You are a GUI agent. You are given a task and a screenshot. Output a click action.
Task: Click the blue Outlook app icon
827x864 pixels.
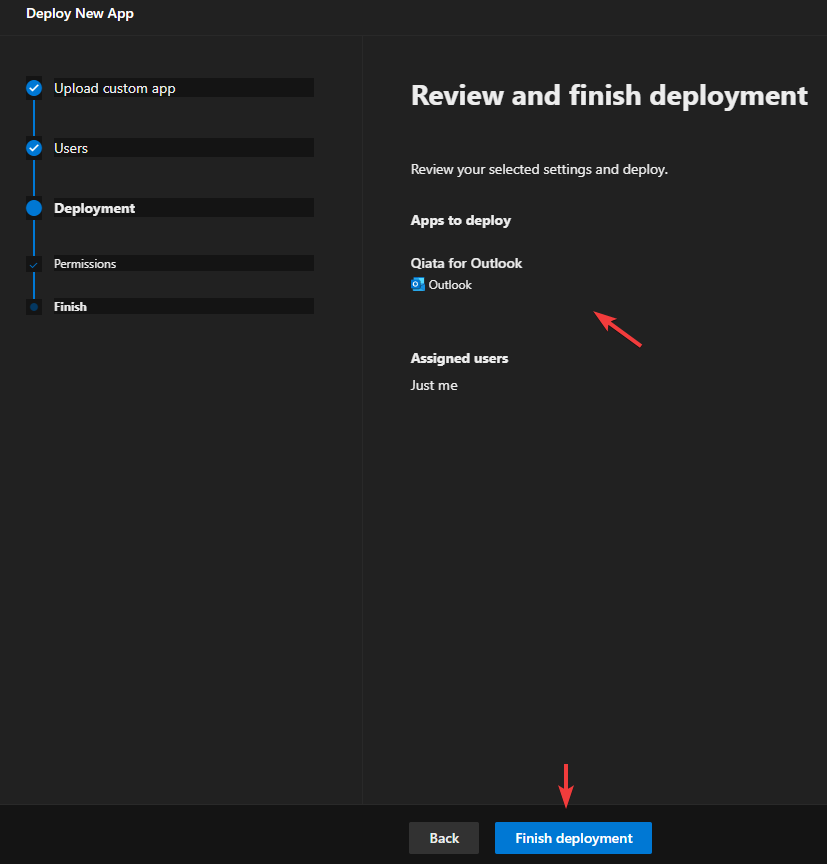(418, 285)
